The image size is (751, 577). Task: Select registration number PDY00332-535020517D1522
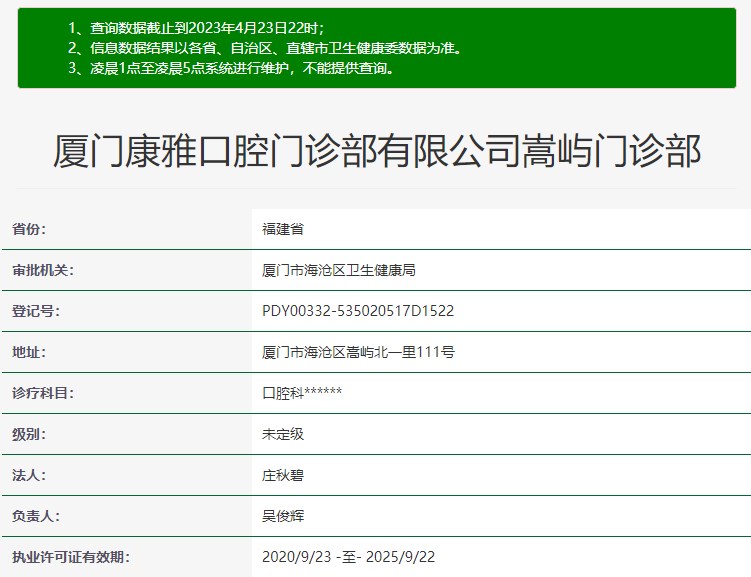click(358, 311)
